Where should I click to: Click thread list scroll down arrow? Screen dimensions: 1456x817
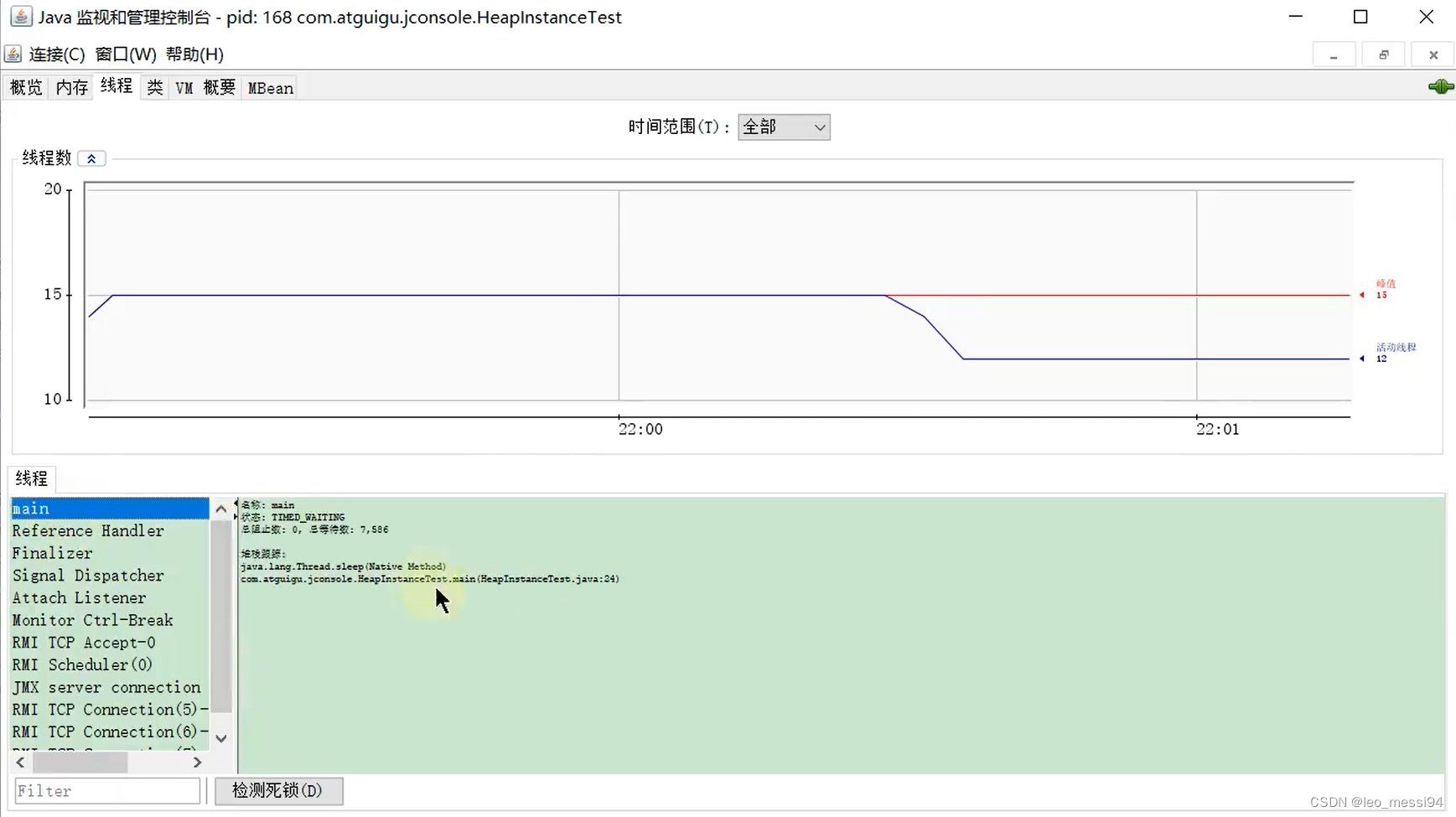coord(221,738)
